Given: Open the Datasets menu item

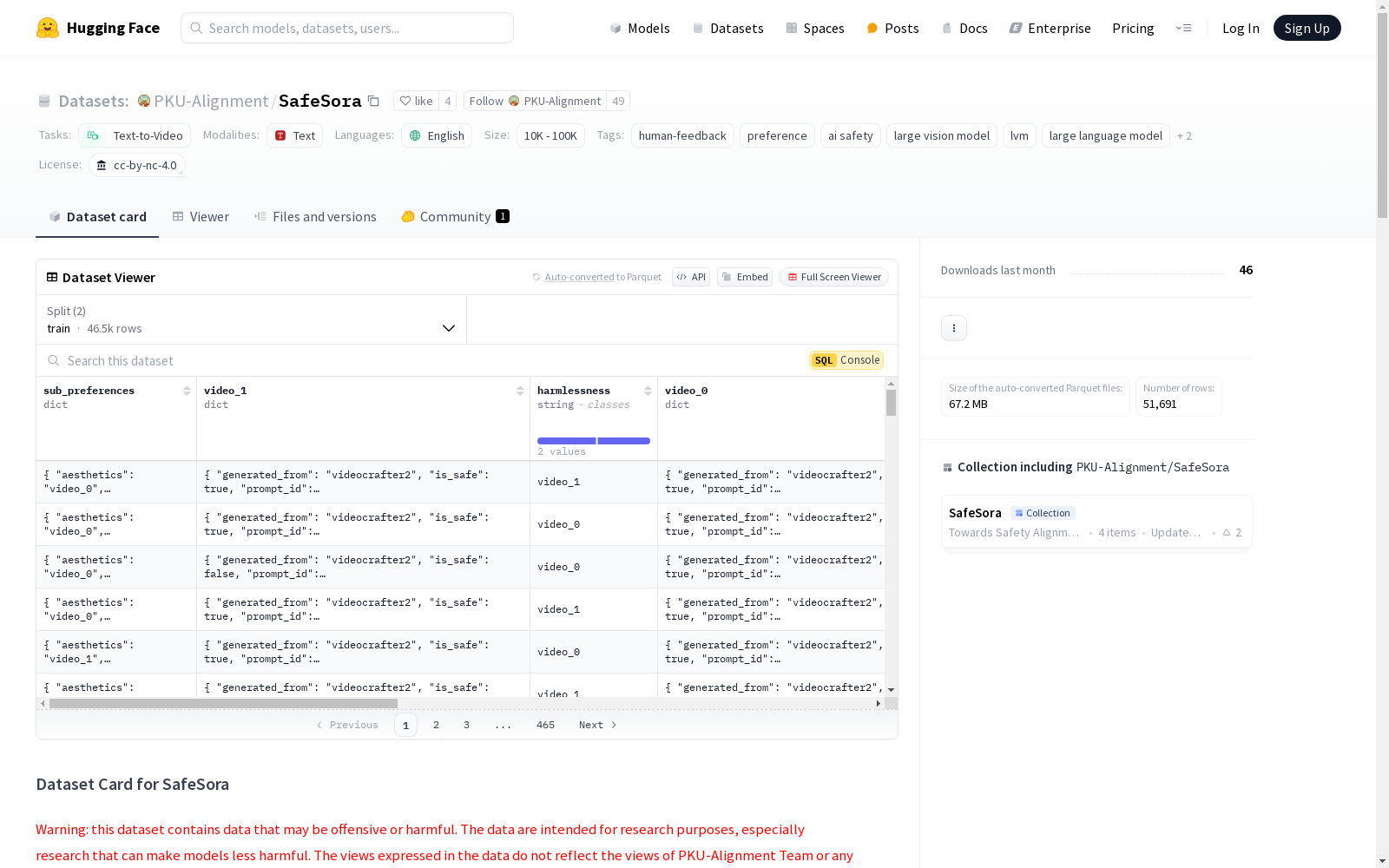Looking at the screenshot, I should (x=727, y=28).
